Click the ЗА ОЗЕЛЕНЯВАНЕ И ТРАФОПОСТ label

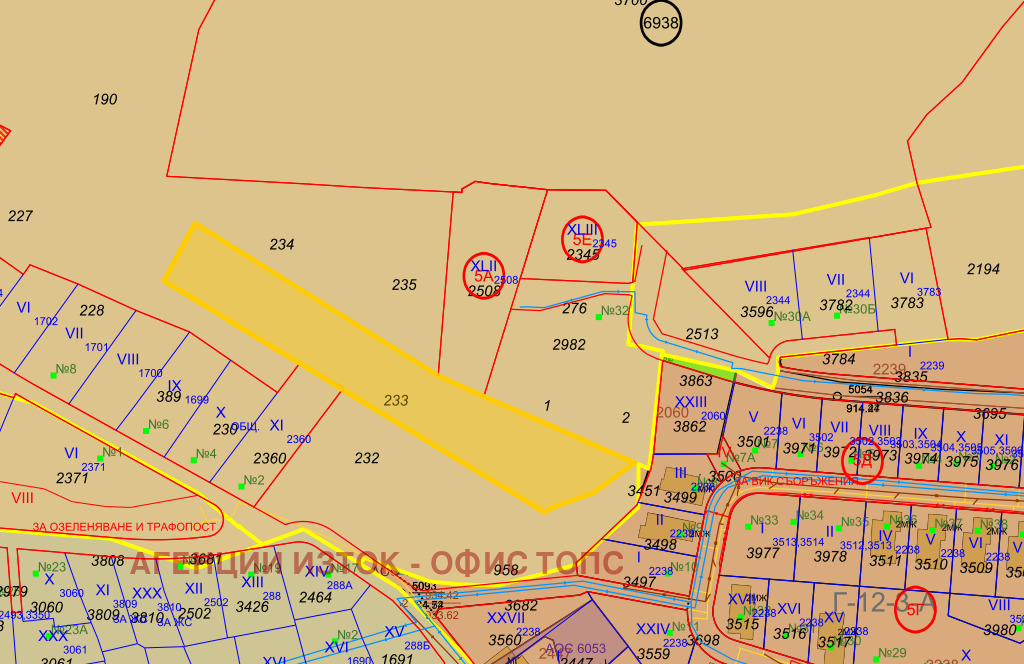point(124,527)
